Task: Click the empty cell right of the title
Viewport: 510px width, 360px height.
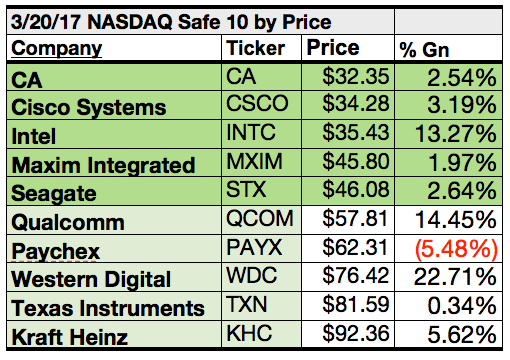Action: [448, 21]
